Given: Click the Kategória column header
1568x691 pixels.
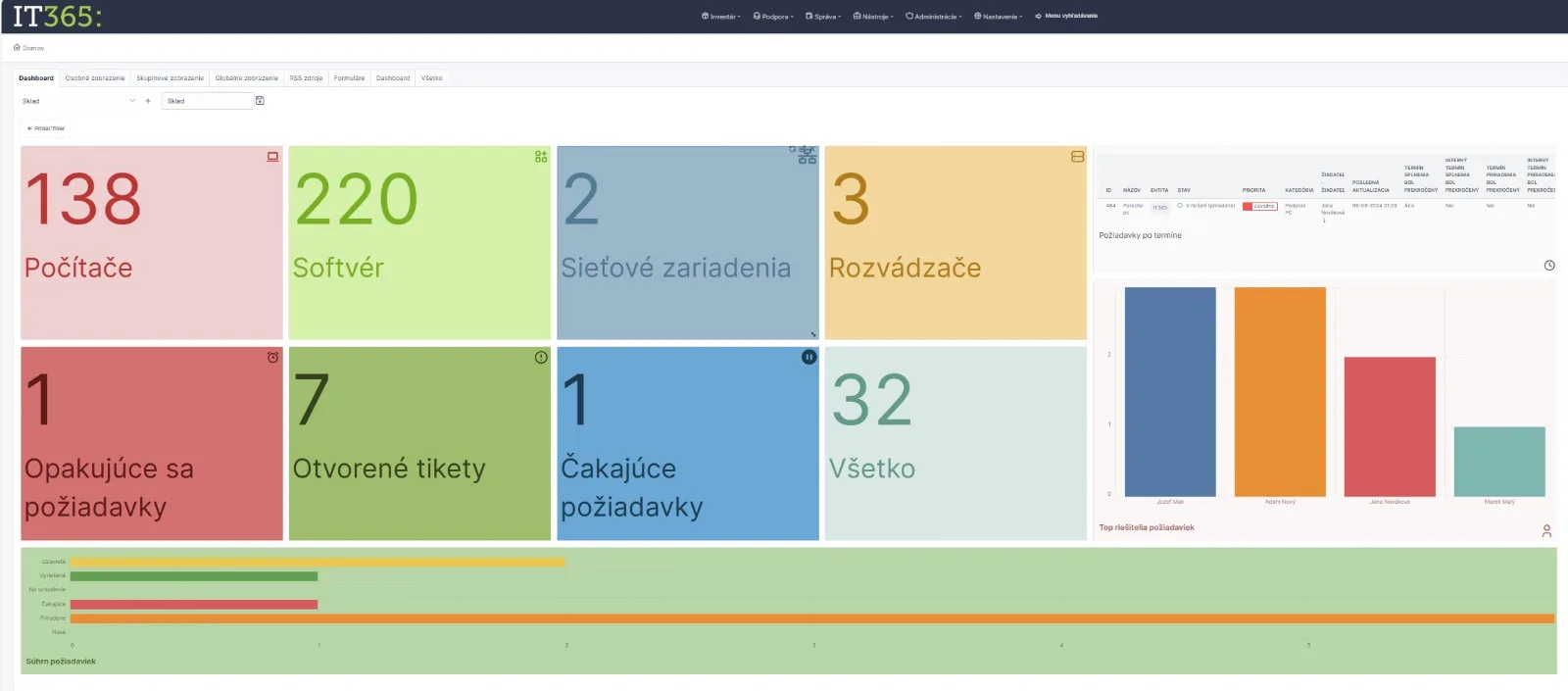Looking at the screenshot, I should (1298, 190).
